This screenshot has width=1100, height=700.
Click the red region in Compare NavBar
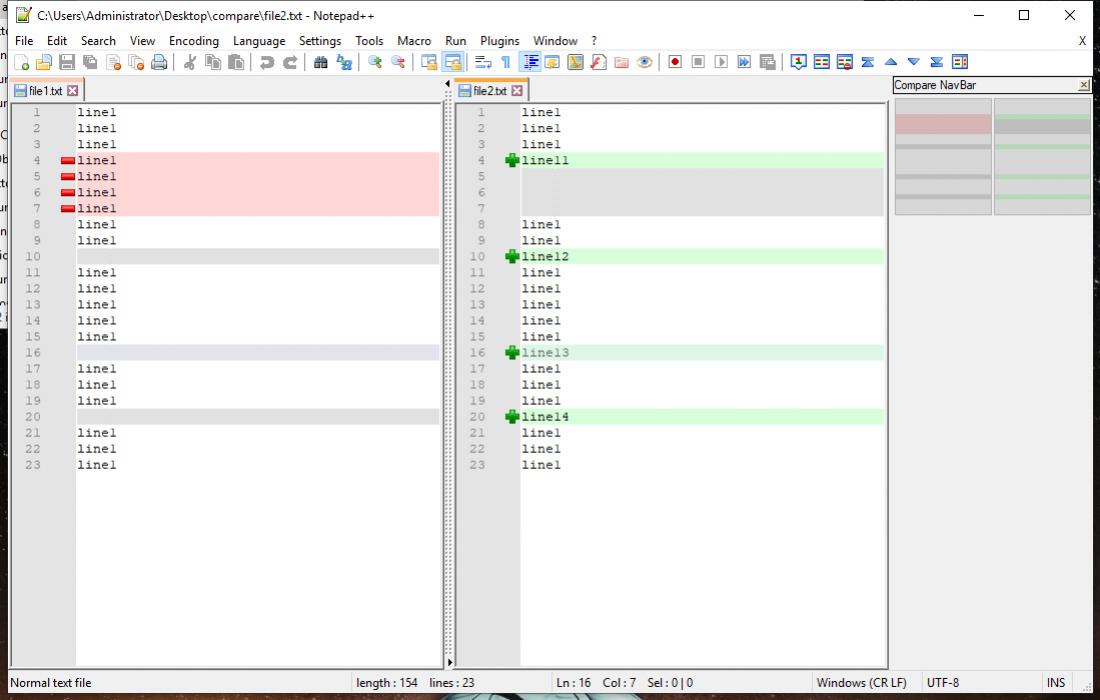coord(943,124)
